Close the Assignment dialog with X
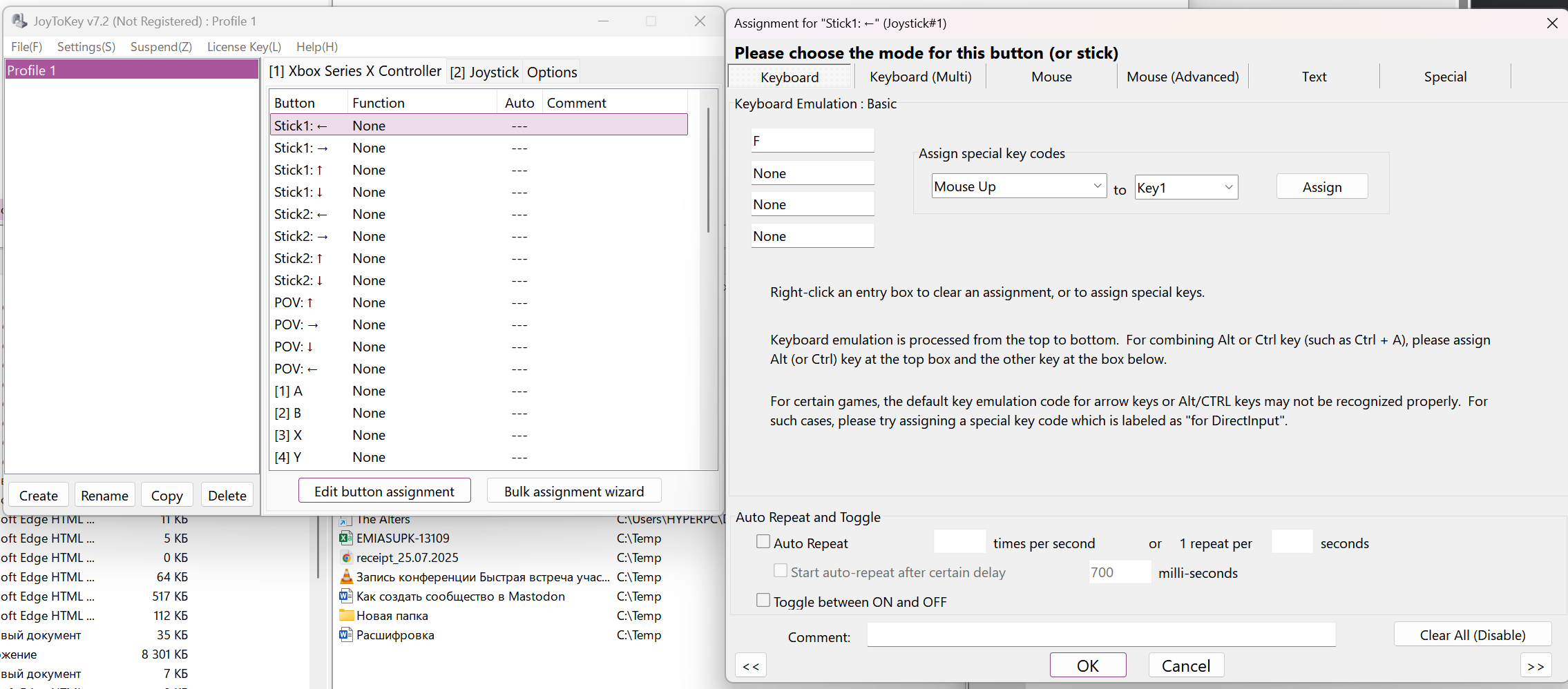1568x689 pixels. [1552, 23]
